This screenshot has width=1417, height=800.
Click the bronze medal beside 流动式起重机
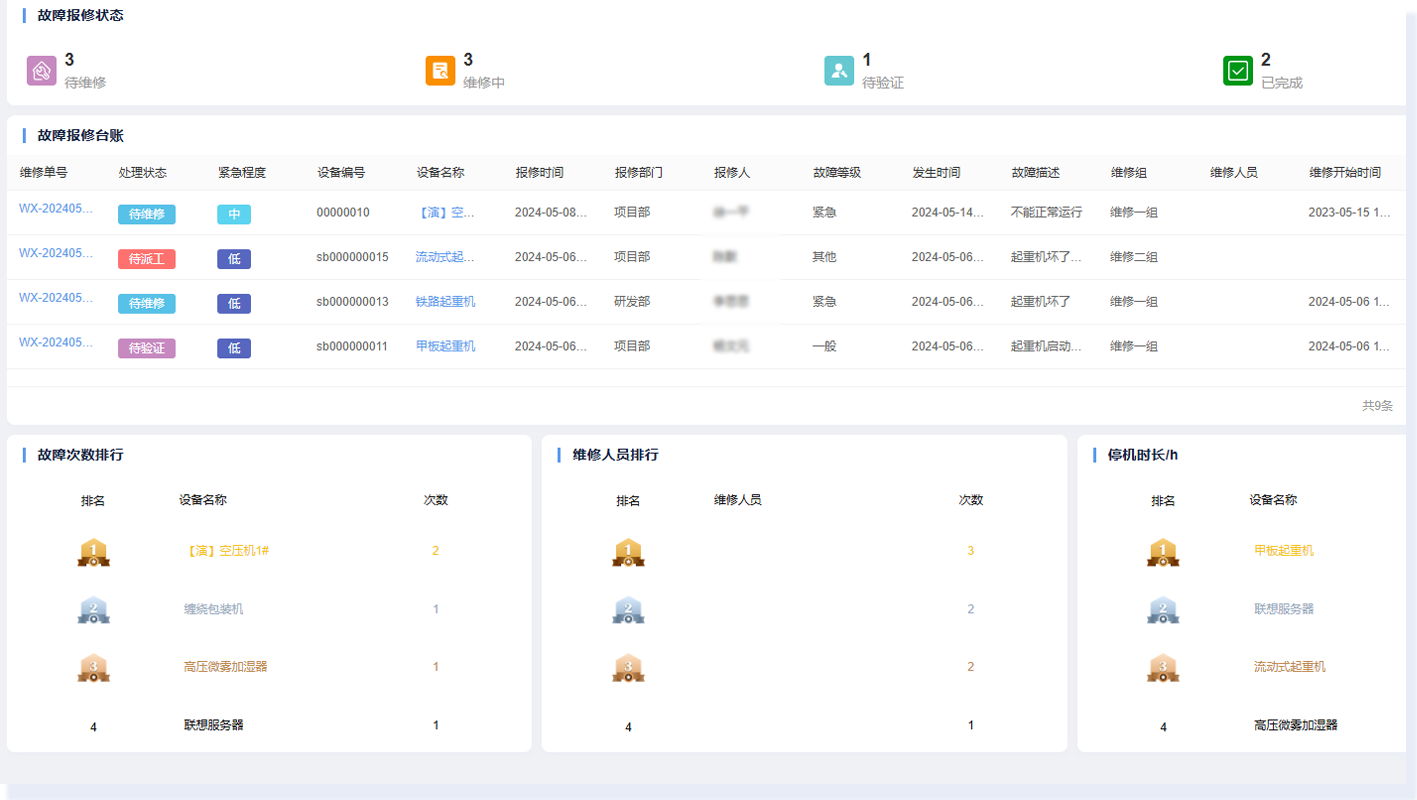point(1163,668)
